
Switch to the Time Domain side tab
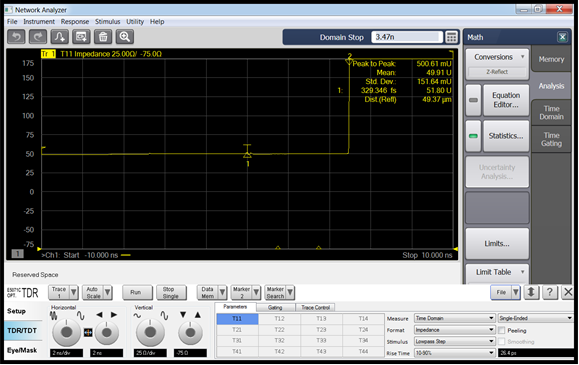[551, 113]
